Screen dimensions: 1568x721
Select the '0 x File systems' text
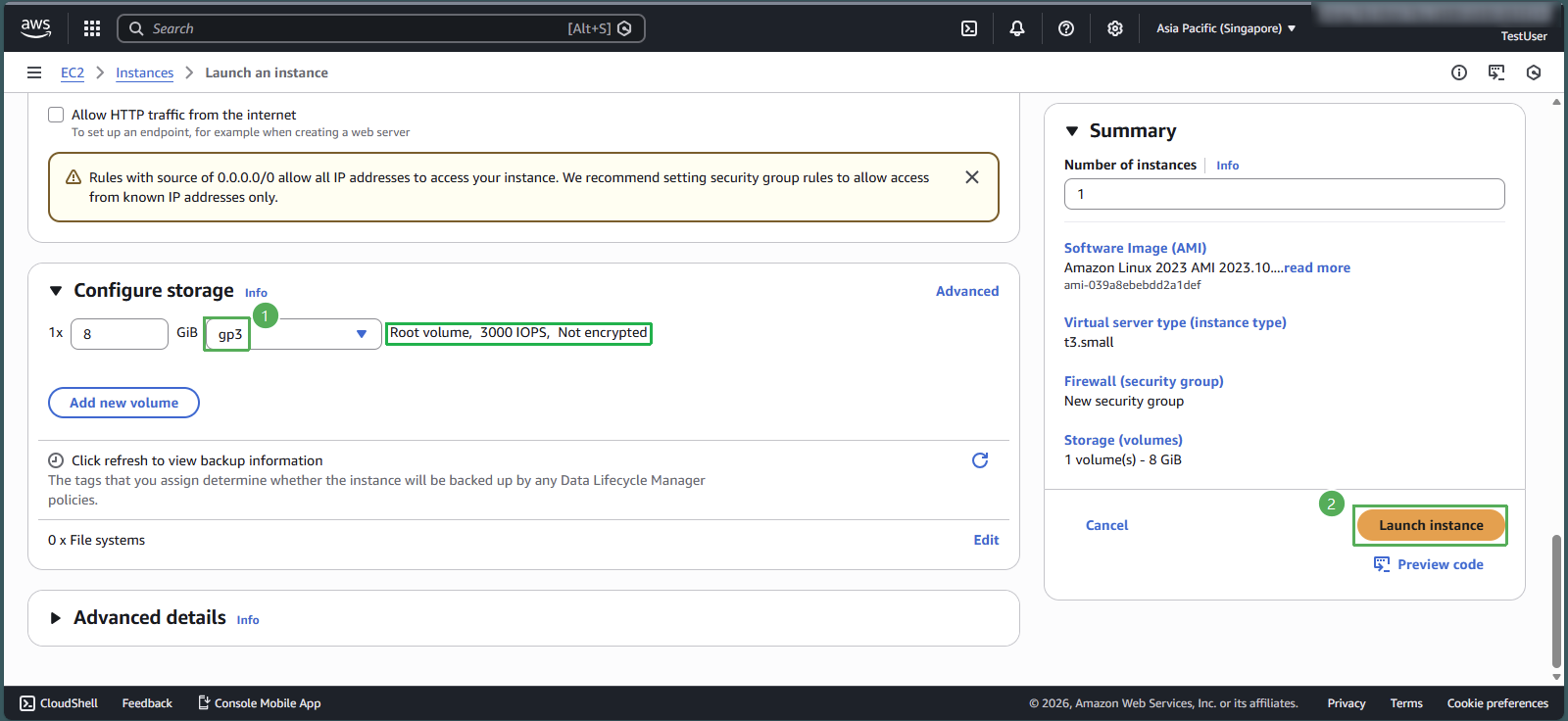96,540
